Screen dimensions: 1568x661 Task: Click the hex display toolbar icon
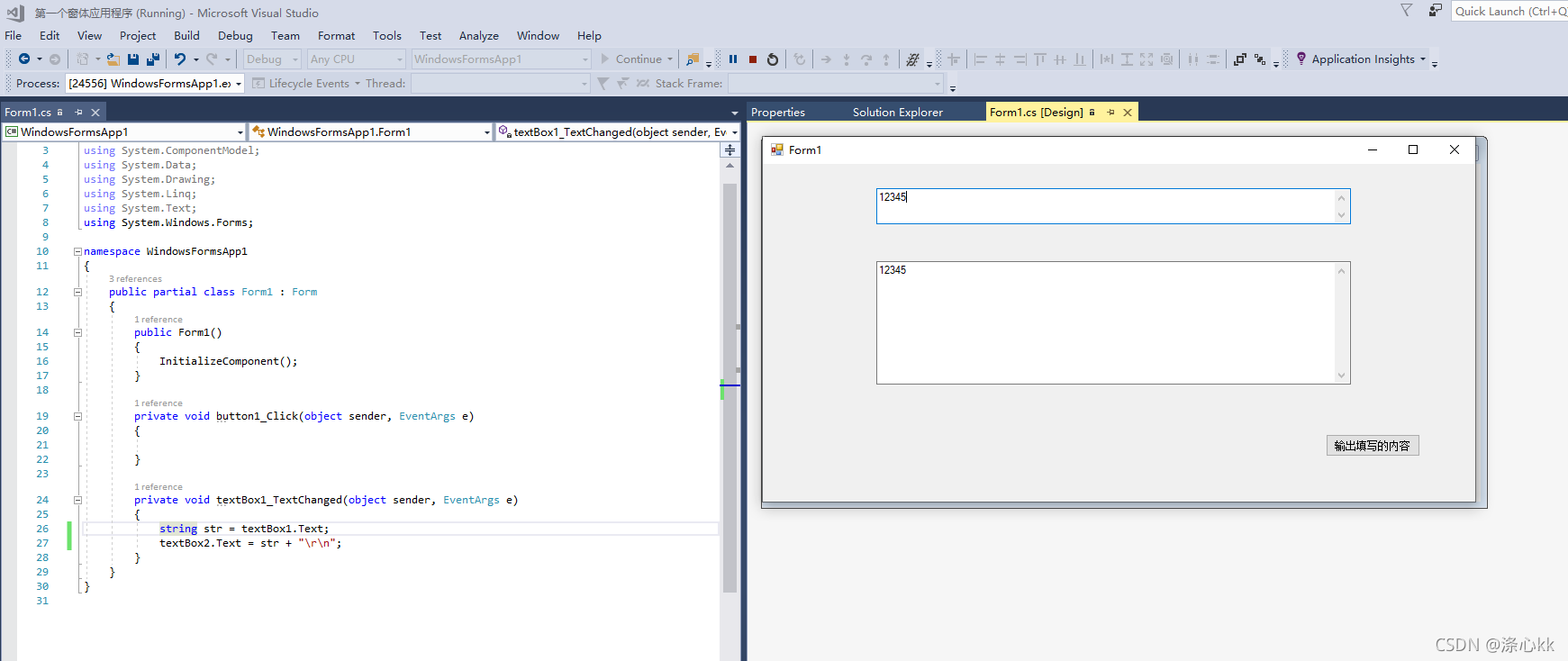pyautogui.click(x=912, y=59)
